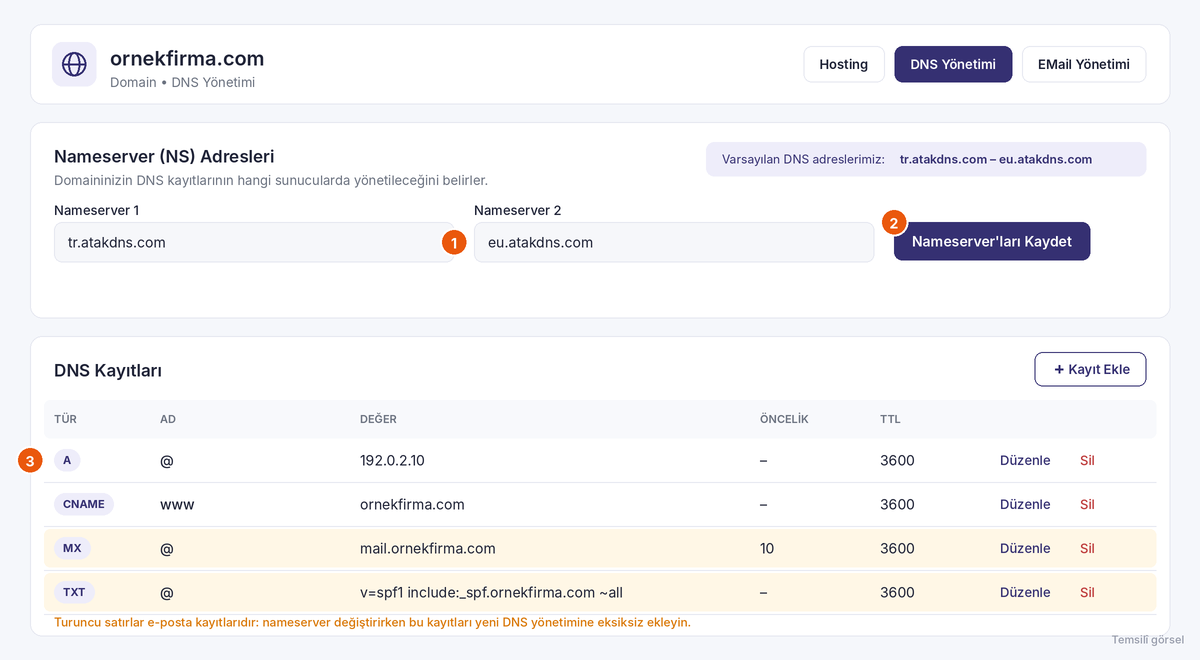Click the default DNS addresses tr.atakdns.com – eu.atakdns.com
The width and height of the screenshot is (1200, 660).
(996, 159)
